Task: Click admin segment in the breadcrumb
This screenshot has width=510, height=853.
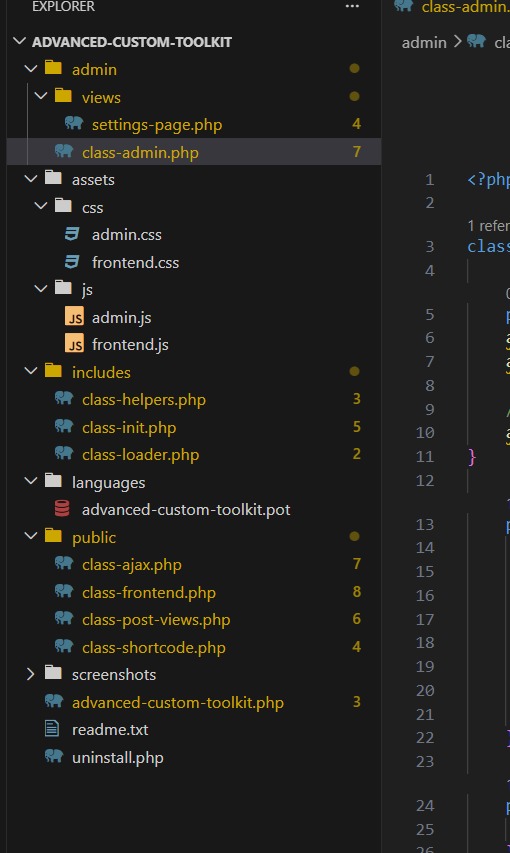Action: click(424, 42)
